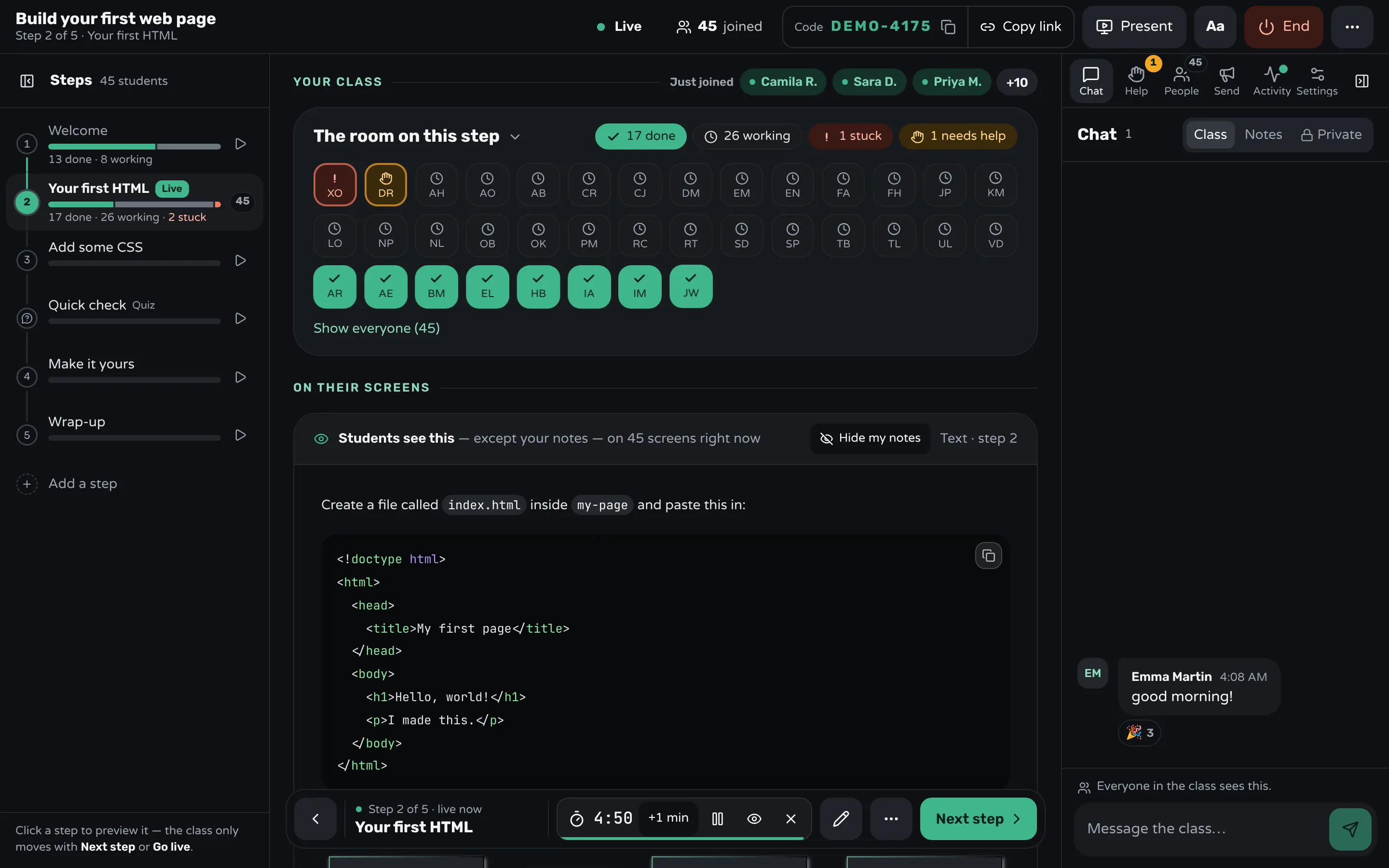Toggle the 1 stuck filter

(x=851, y=136)
